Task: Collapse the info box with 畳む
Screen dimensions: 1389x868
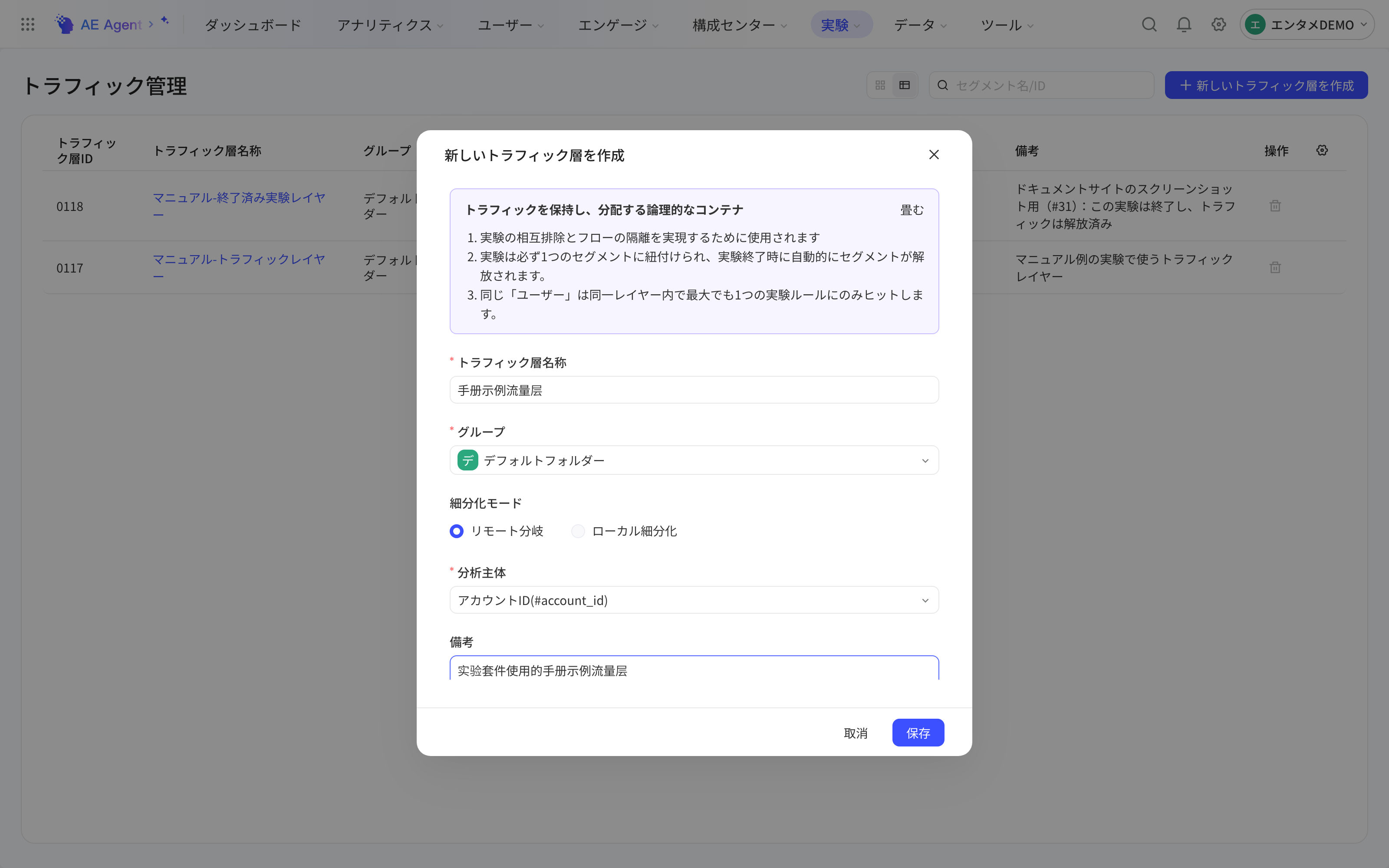Action: pos(912,210)
